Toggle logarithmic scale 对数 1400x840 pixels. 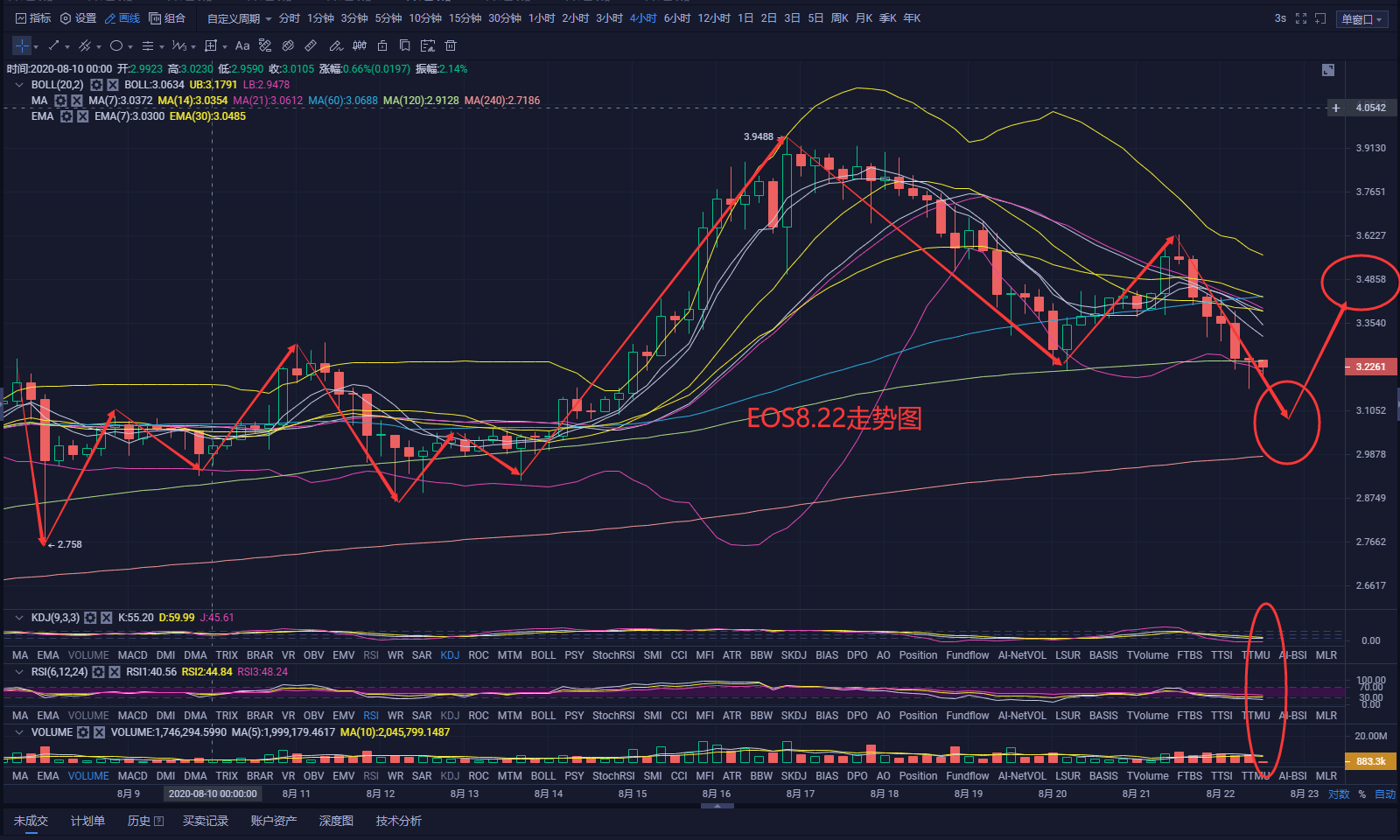pos(1339,794)
